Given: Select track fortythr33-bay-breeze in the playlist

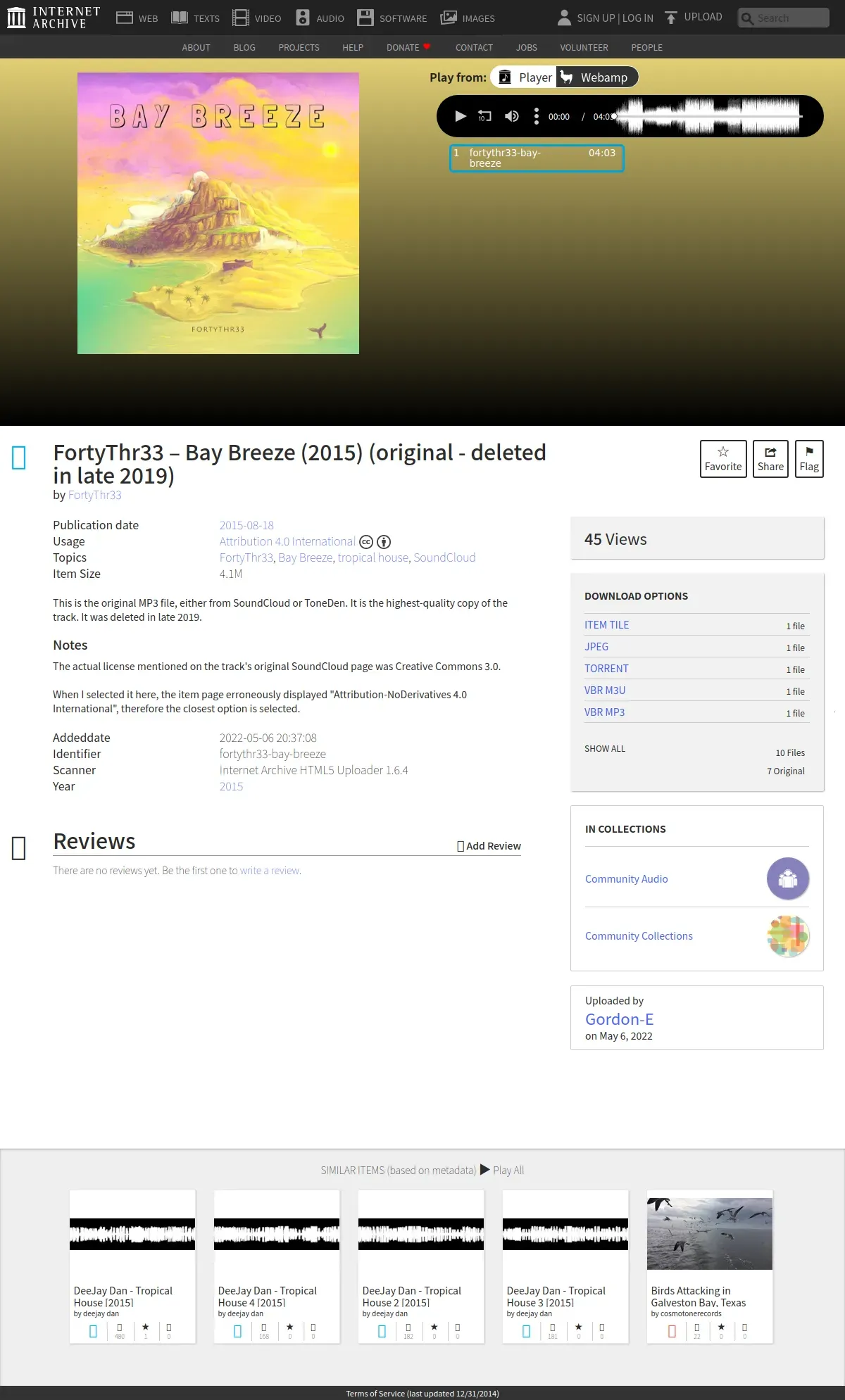Looking at the screenshot, I should [x=537, y=158].
